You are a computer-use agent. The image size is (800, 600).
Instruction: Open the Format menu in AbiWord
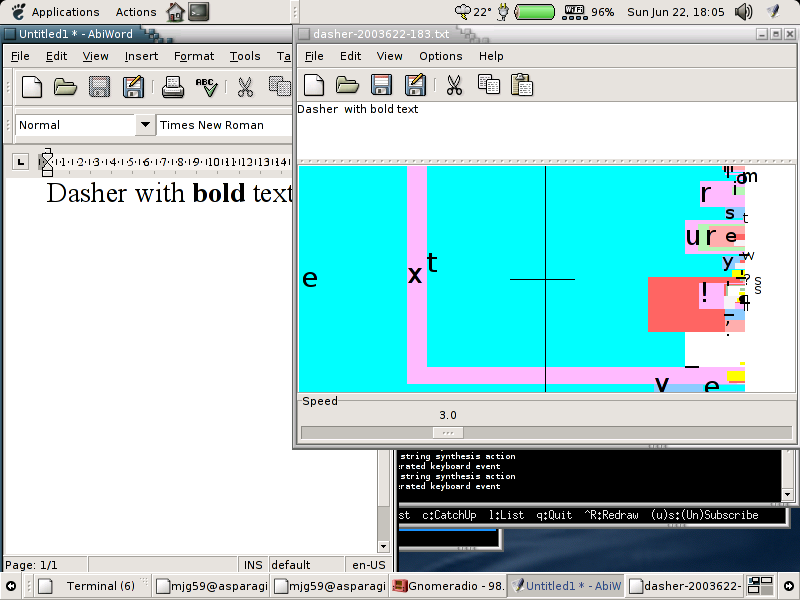pos(194,56)
